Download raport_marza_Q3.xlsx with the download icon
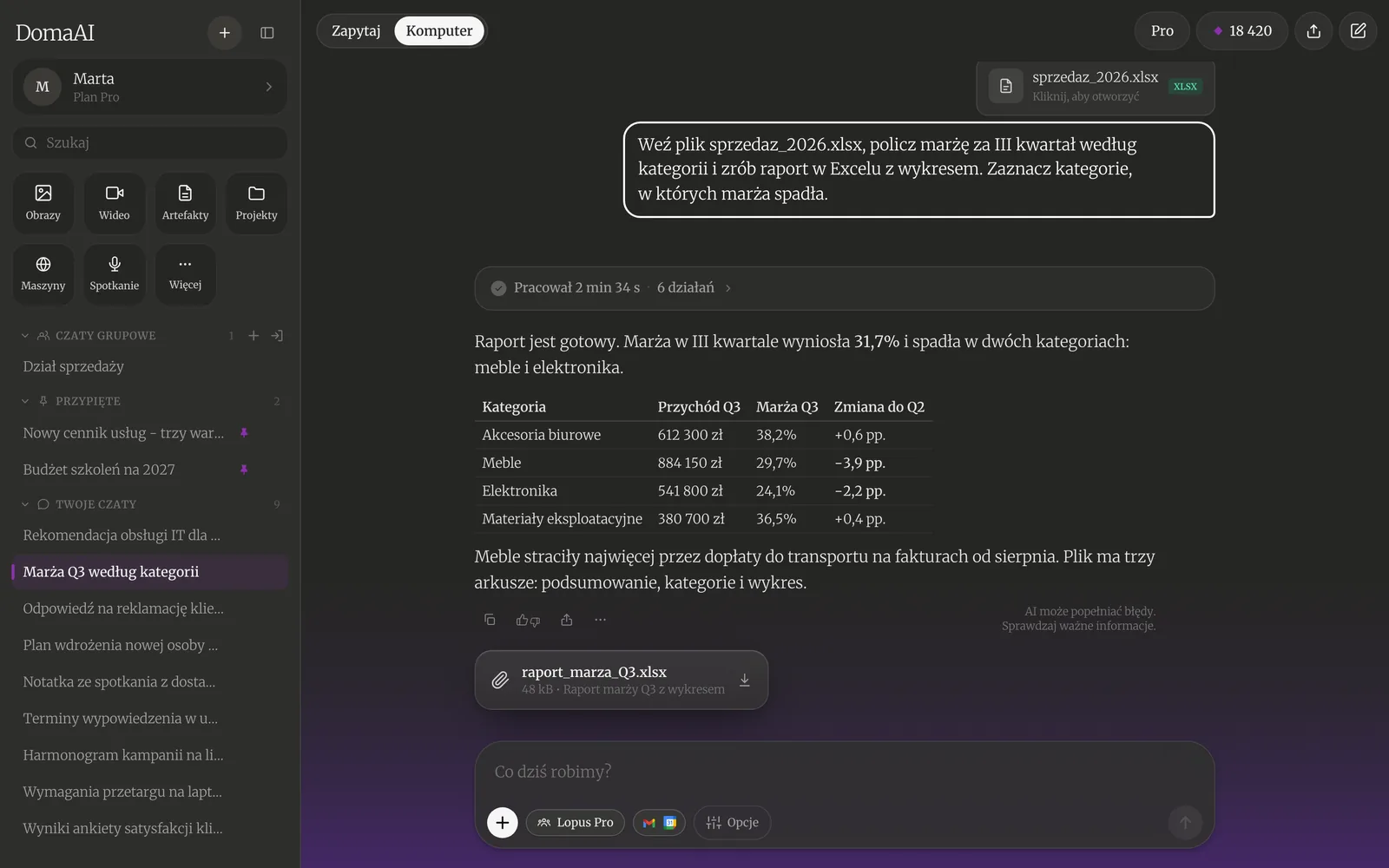1389x868 pixels. click(x=745, y=681)
